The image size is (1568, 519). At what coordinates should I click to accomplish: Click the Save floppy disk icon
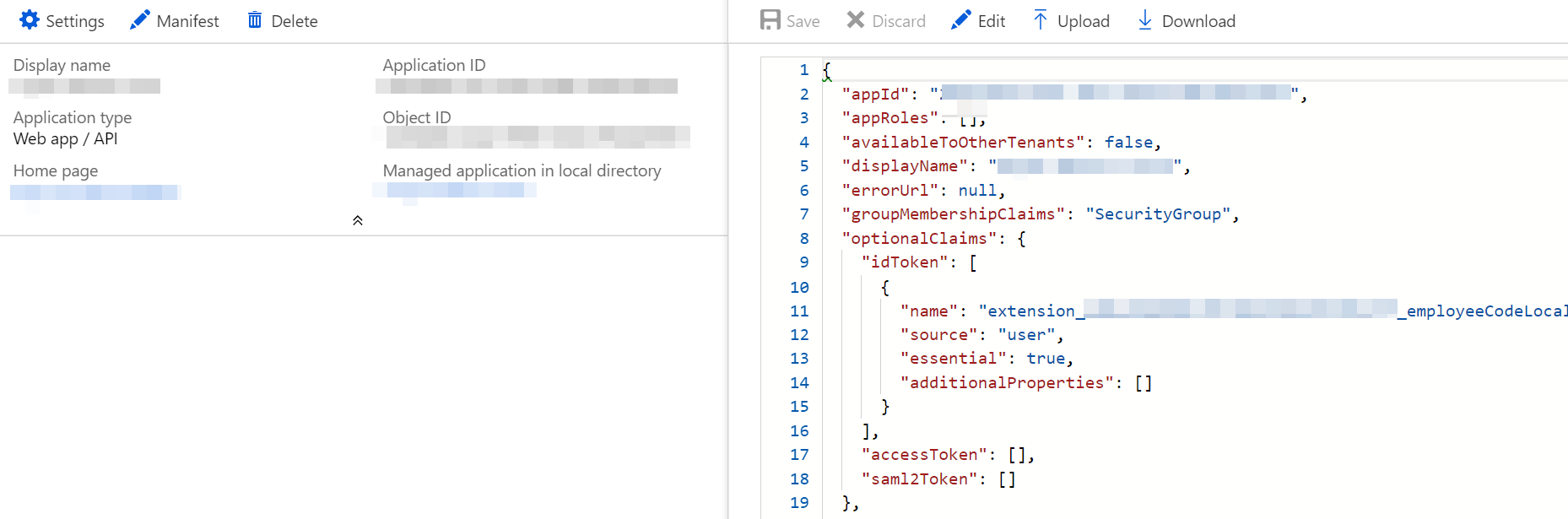pos(770,20)
